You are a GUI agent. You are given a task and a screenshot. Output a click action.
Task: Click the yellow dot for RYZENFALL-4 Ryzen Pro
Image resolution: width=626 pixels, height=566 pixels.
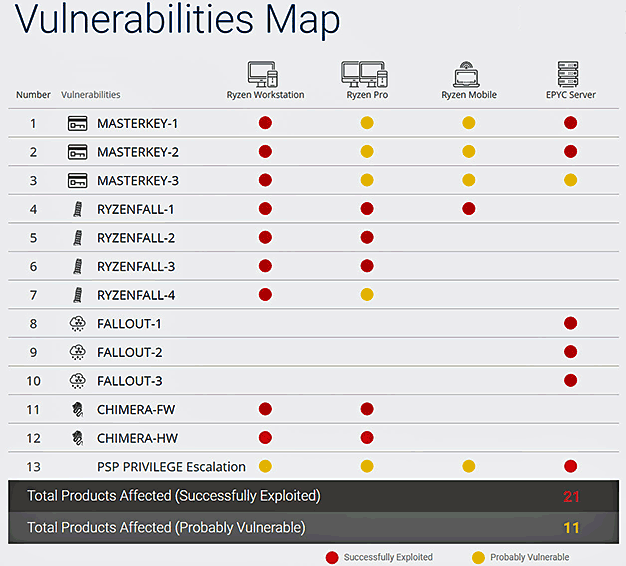click(x=367, y=295)
